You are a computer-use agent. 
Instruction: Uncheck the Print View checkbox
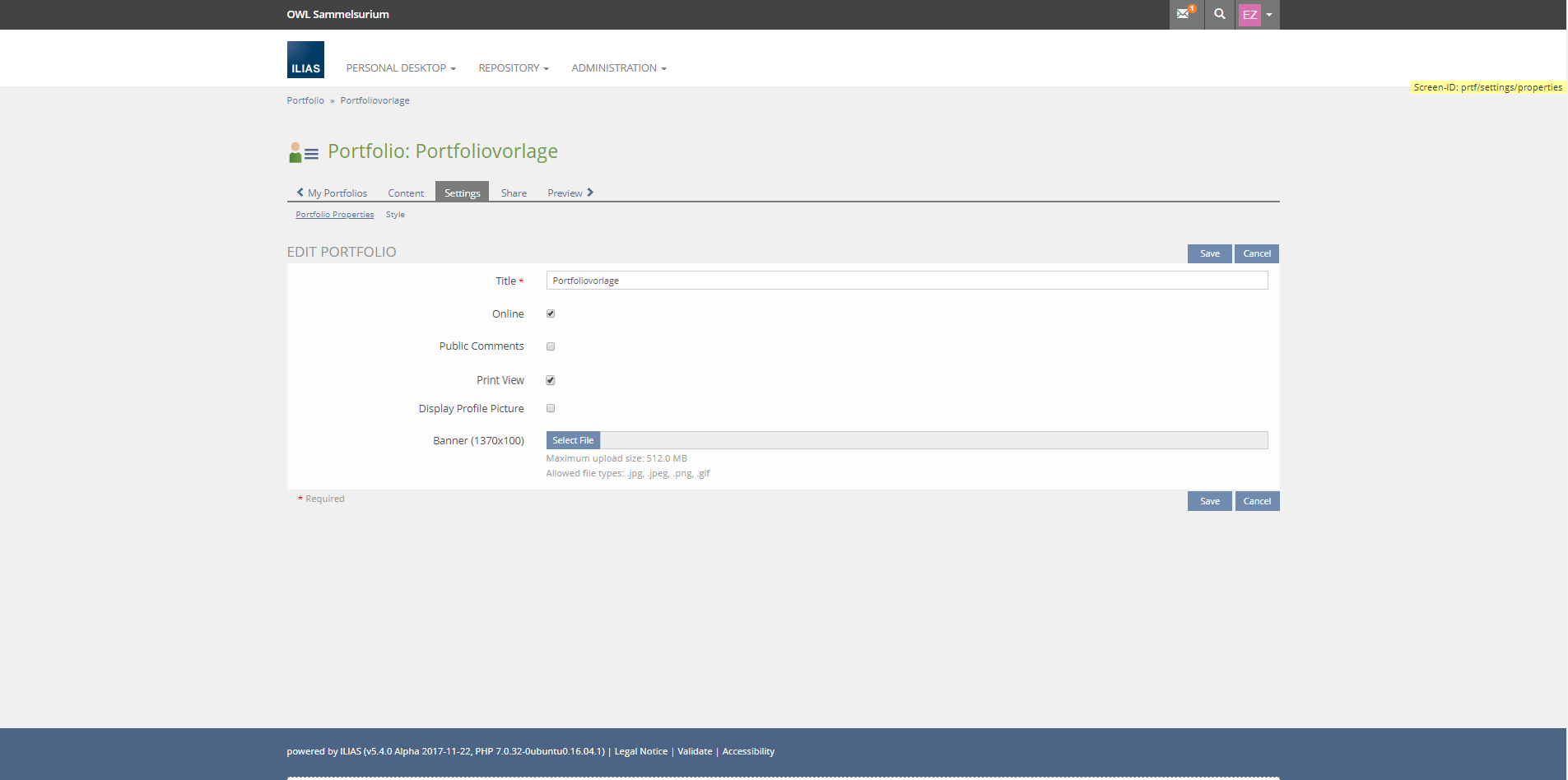(x=551, y=380)
